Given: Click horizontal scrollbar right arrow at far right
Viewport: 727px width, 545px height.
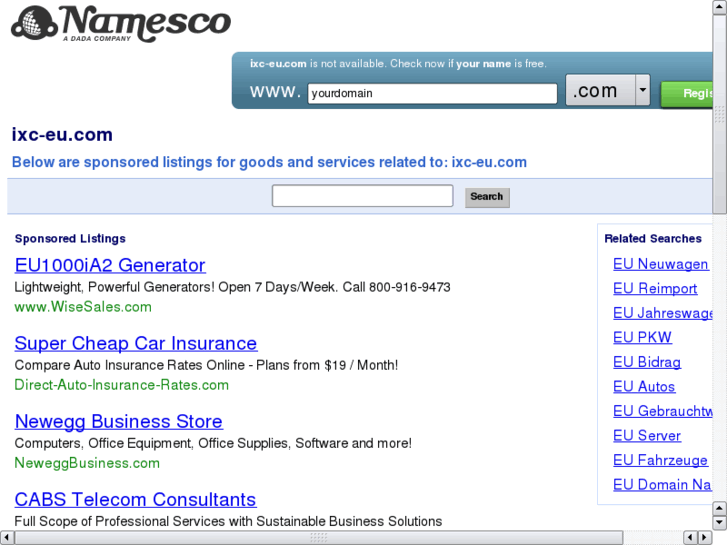Looking at the screenshot, I should coord(705,538).
